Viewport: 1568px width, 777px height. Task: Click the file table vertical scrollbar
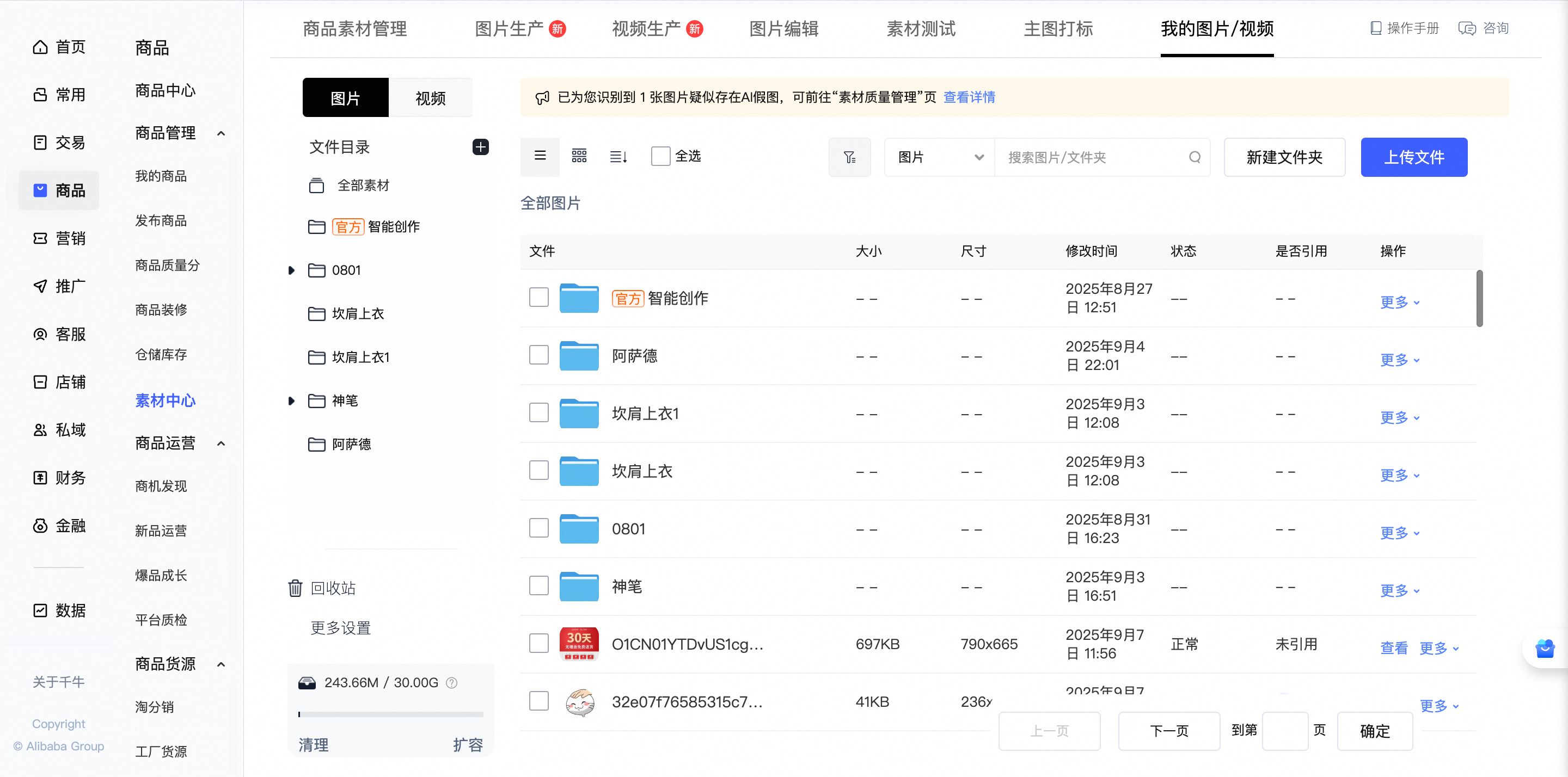1480,298
